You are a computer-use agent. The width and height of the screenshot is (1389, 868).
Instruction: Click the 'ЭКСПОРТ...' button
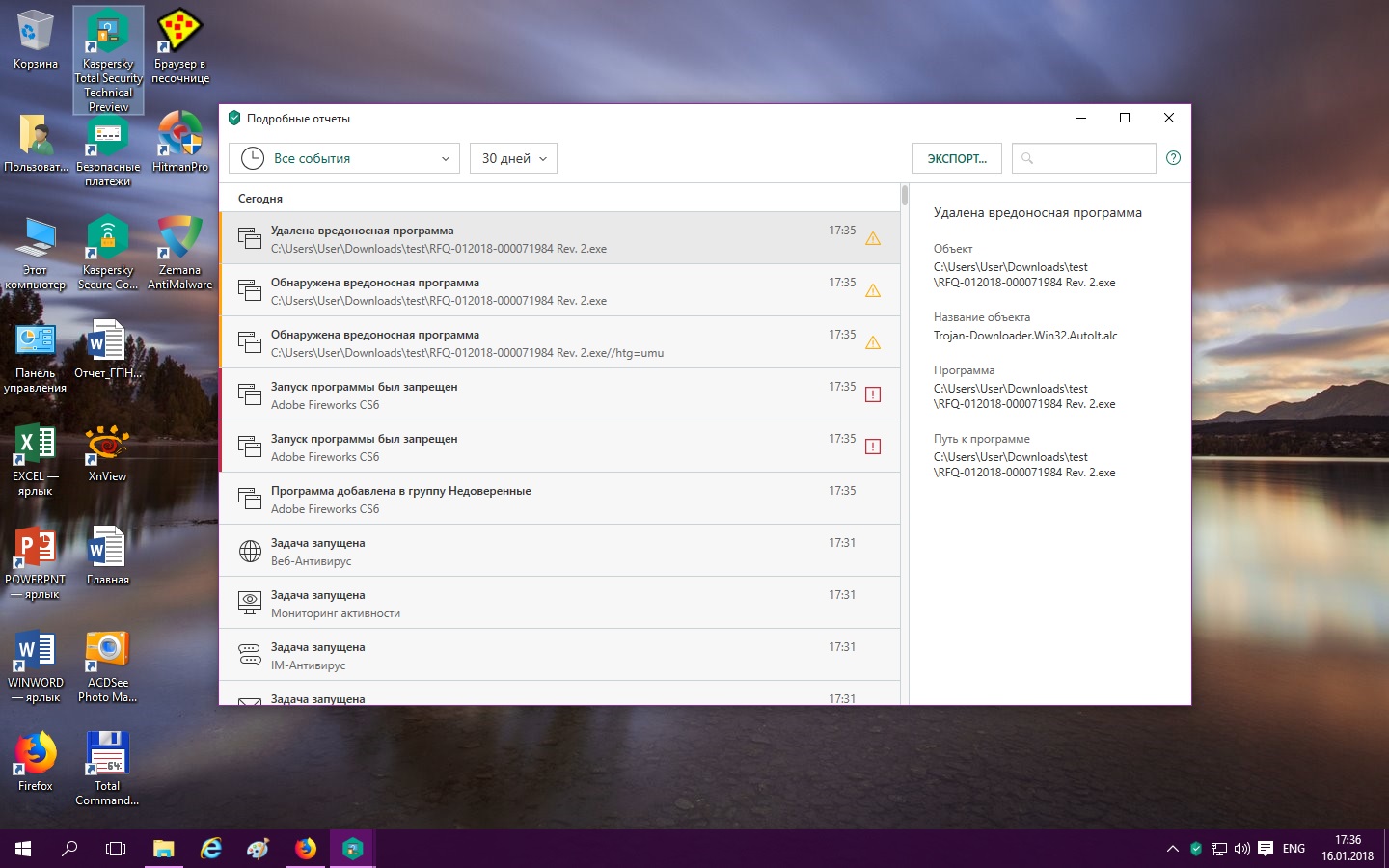pos(956,158)
